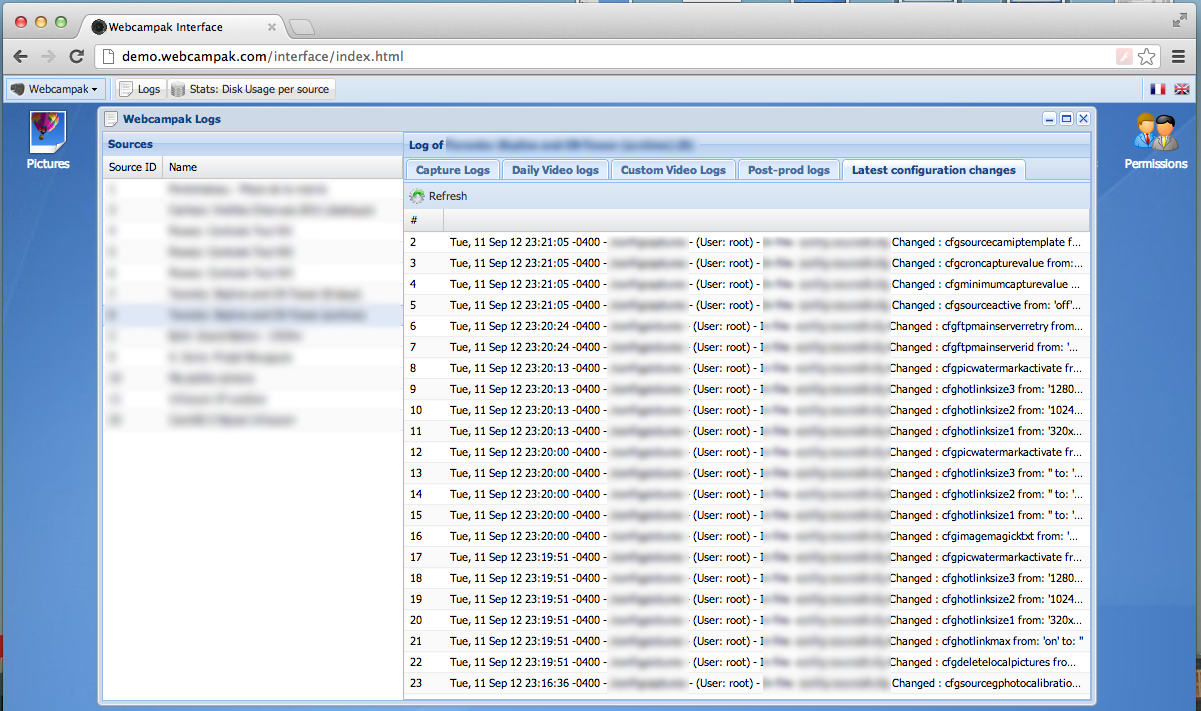Click the Refresh icon in the log panel
Viewport: 1201px width, 711px height.
(417, 196)
